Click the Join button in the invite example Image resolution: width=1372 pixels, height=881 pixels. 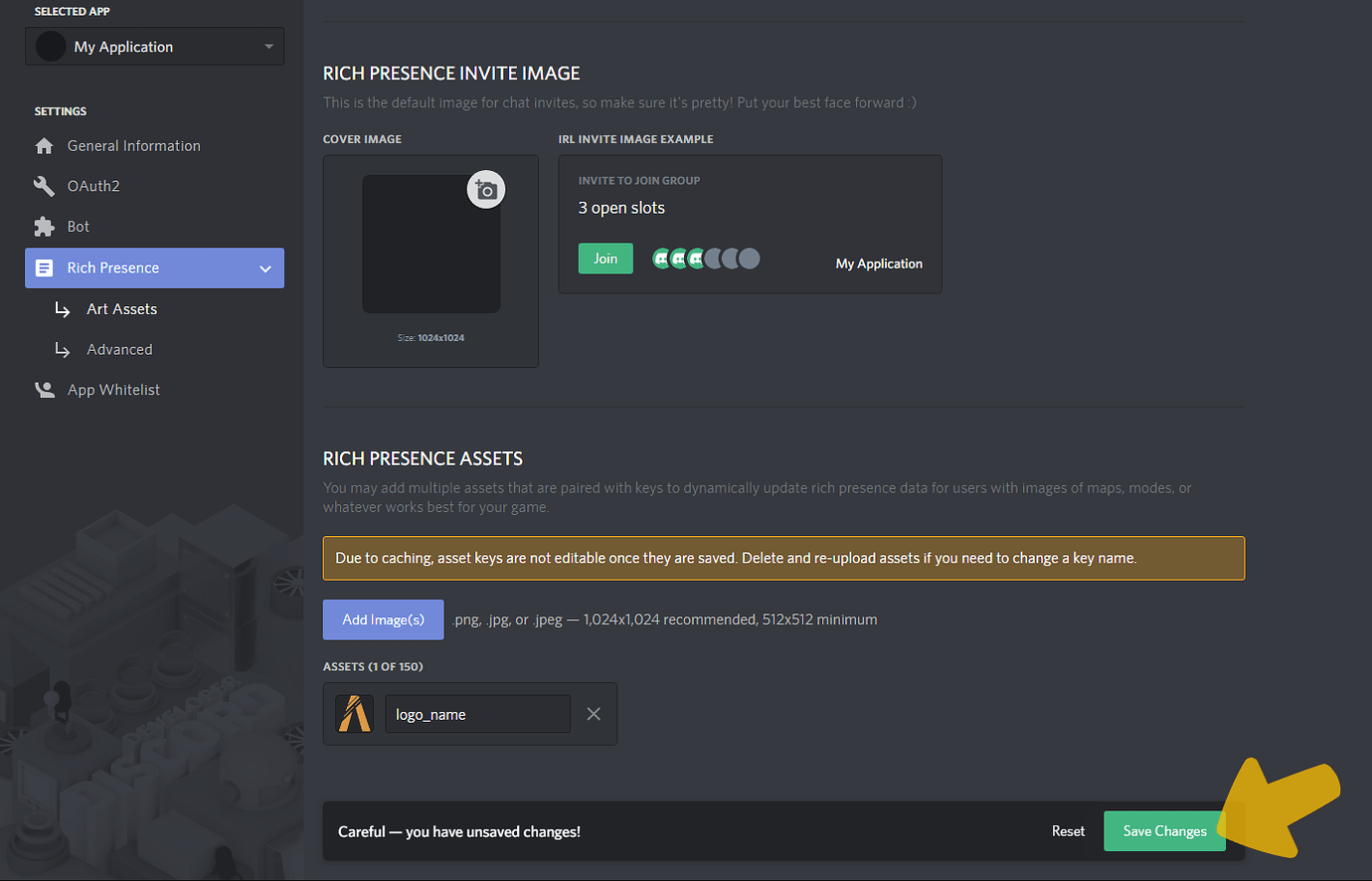pos(605,258)
